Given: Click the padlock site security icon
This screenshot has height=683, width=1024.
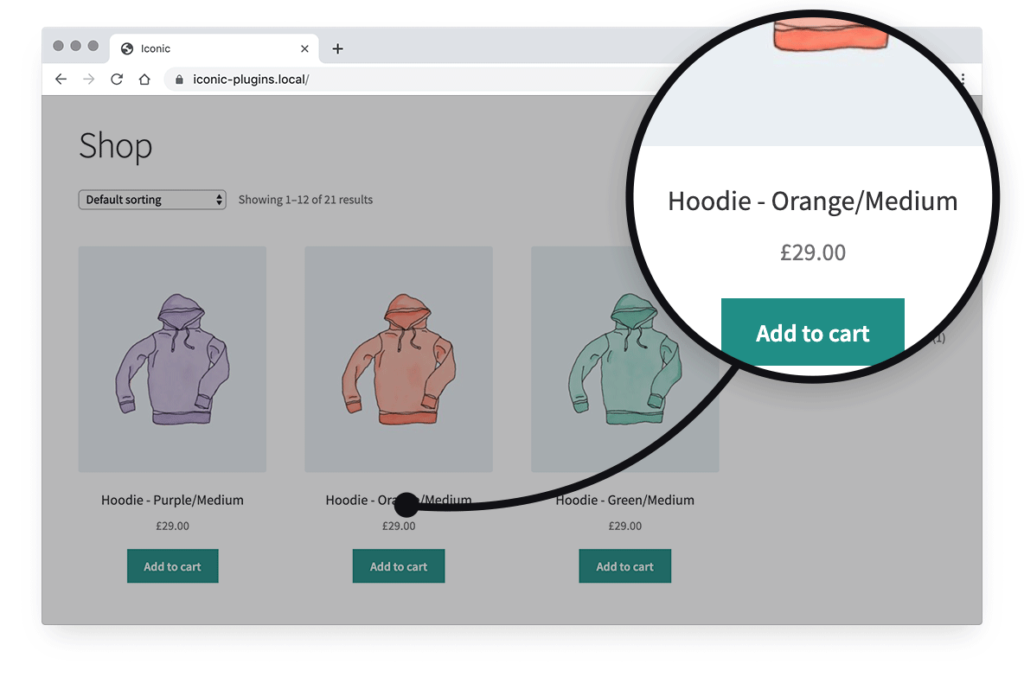Looking at the screenshot, I should tap(177, 79).
